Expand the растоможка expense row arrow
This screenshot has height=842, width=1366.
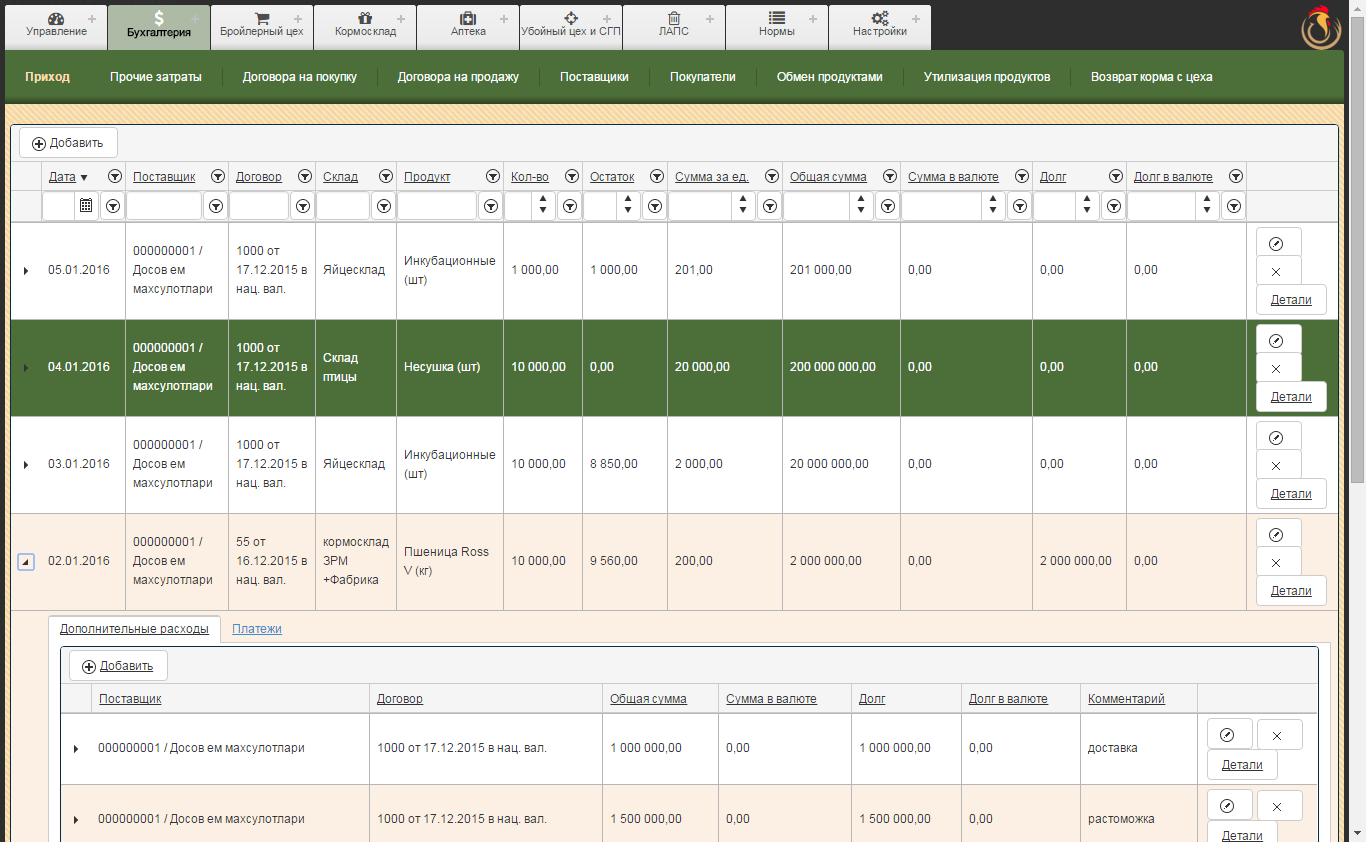76,820
